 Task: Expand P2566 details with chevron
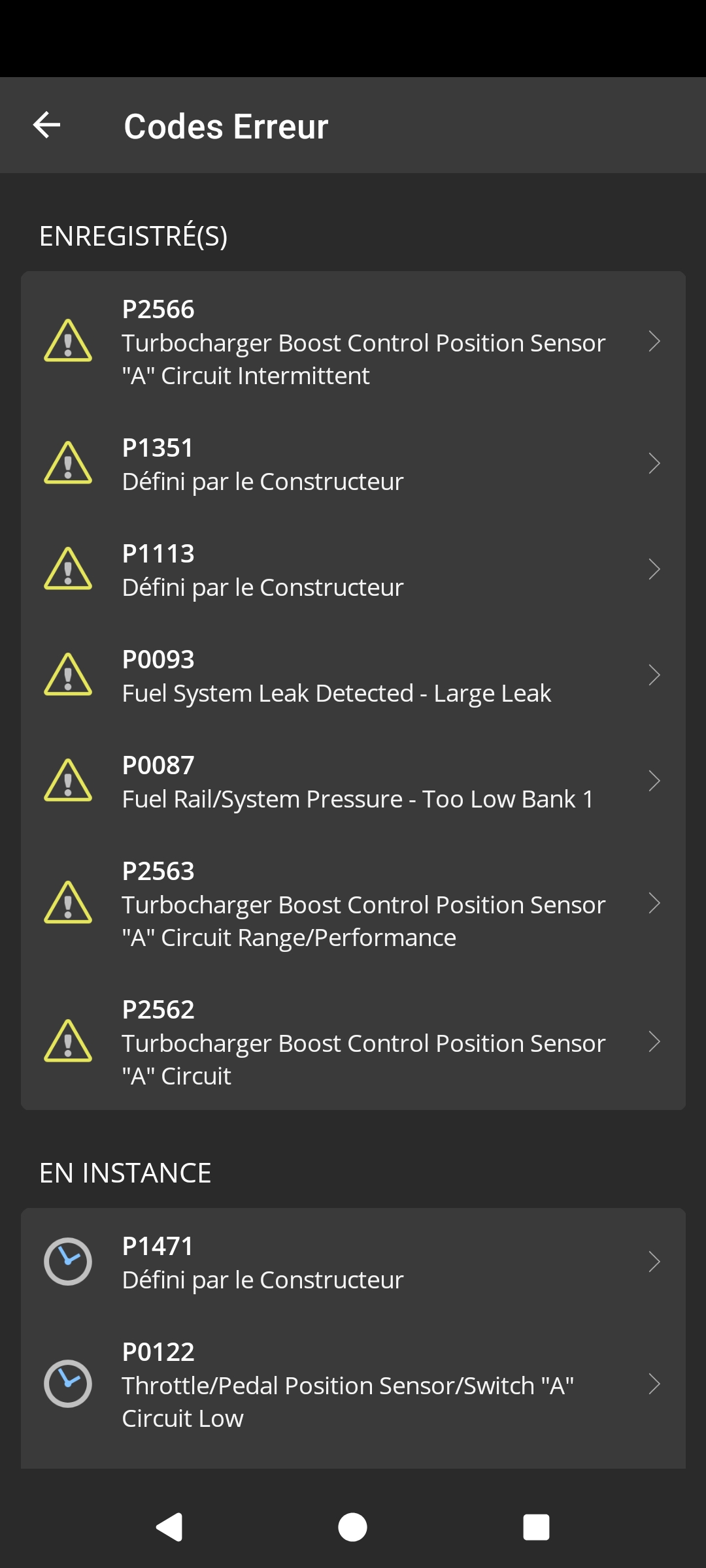(x=654, y=341)
